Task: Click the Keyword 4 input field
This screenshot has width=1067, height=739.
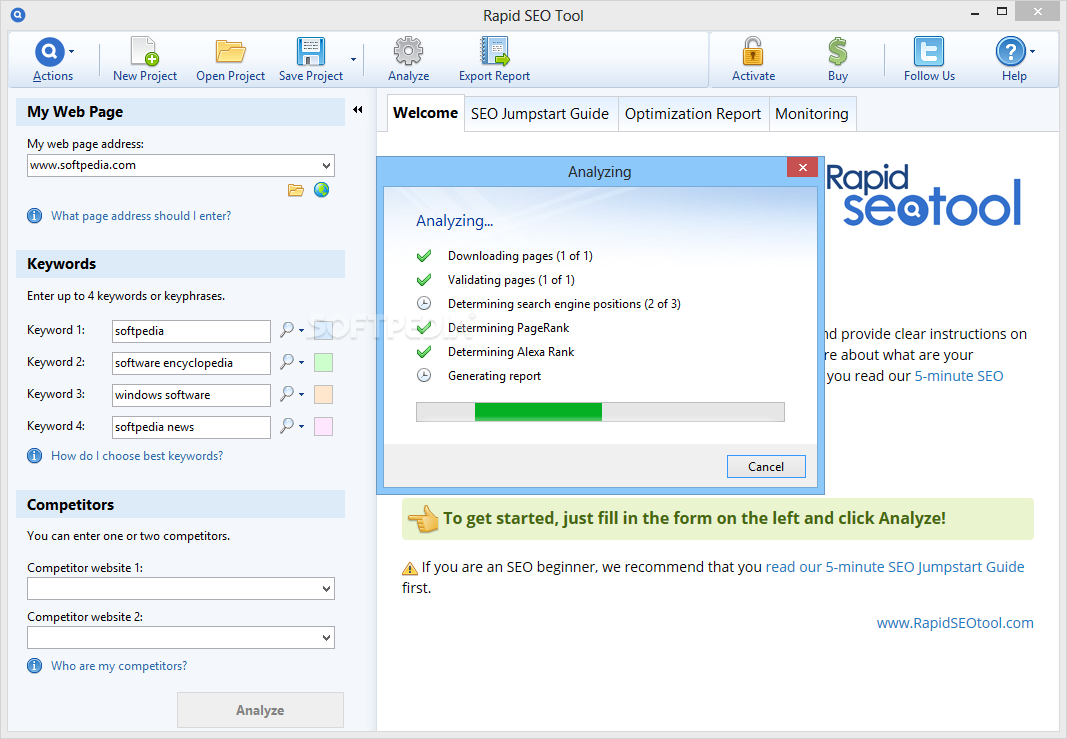Action: tap(191, 427)
